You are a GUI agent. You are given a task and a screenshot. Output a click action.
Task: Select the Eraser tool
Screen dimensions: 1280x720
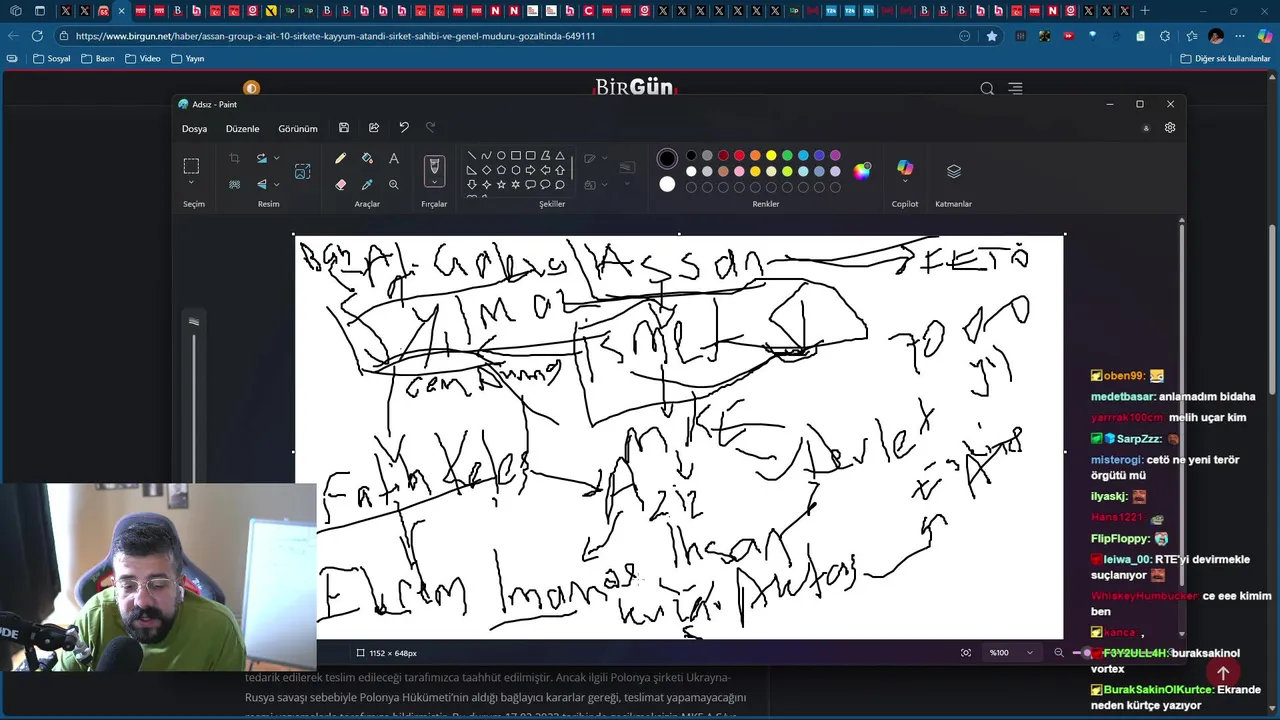pos(340,184)
